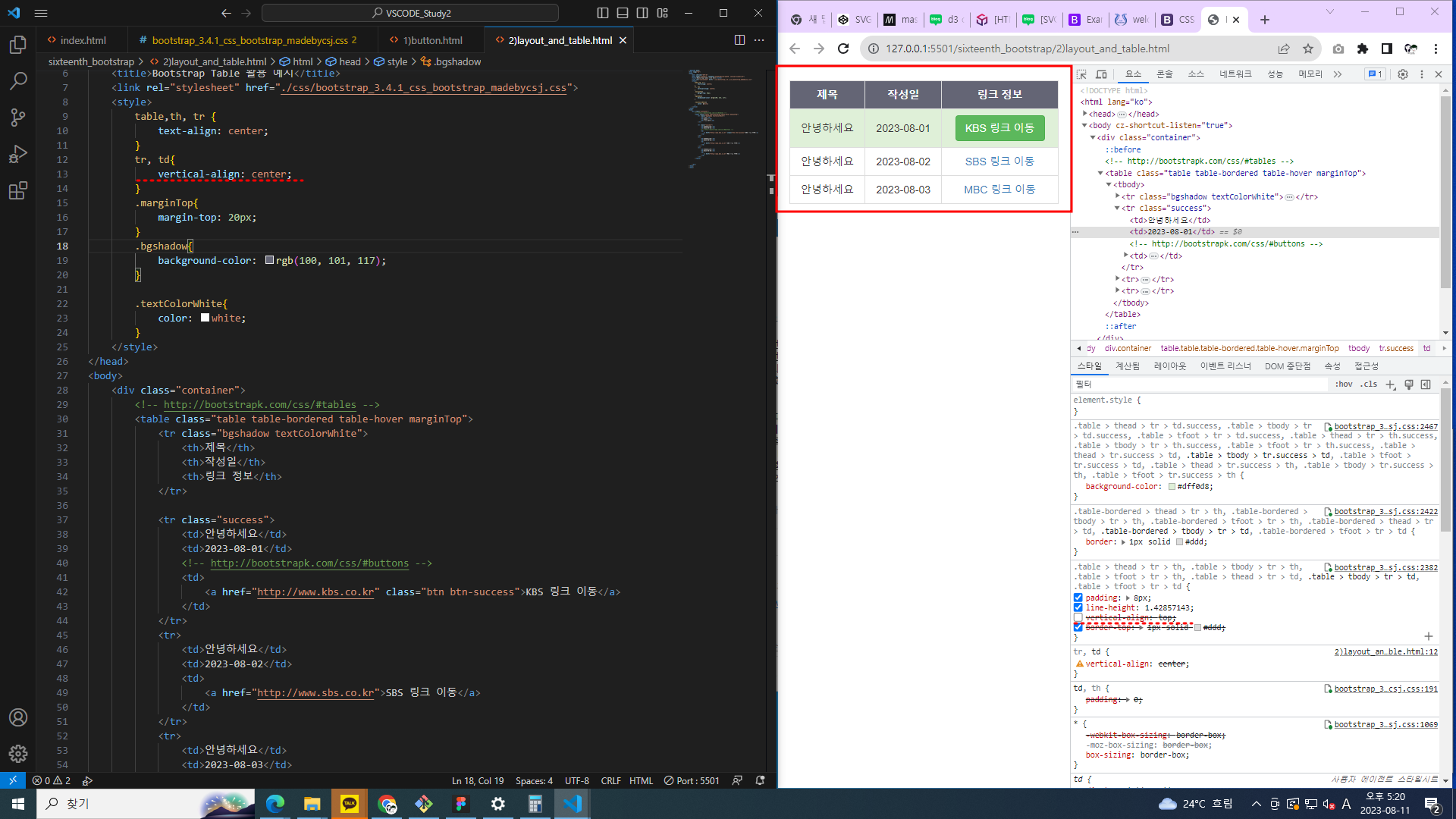The width and height of the screenshot is (1456, 819).
Task: Click the rgb(100, 101, 117) color swatch
Action: (x=269, y=260)
